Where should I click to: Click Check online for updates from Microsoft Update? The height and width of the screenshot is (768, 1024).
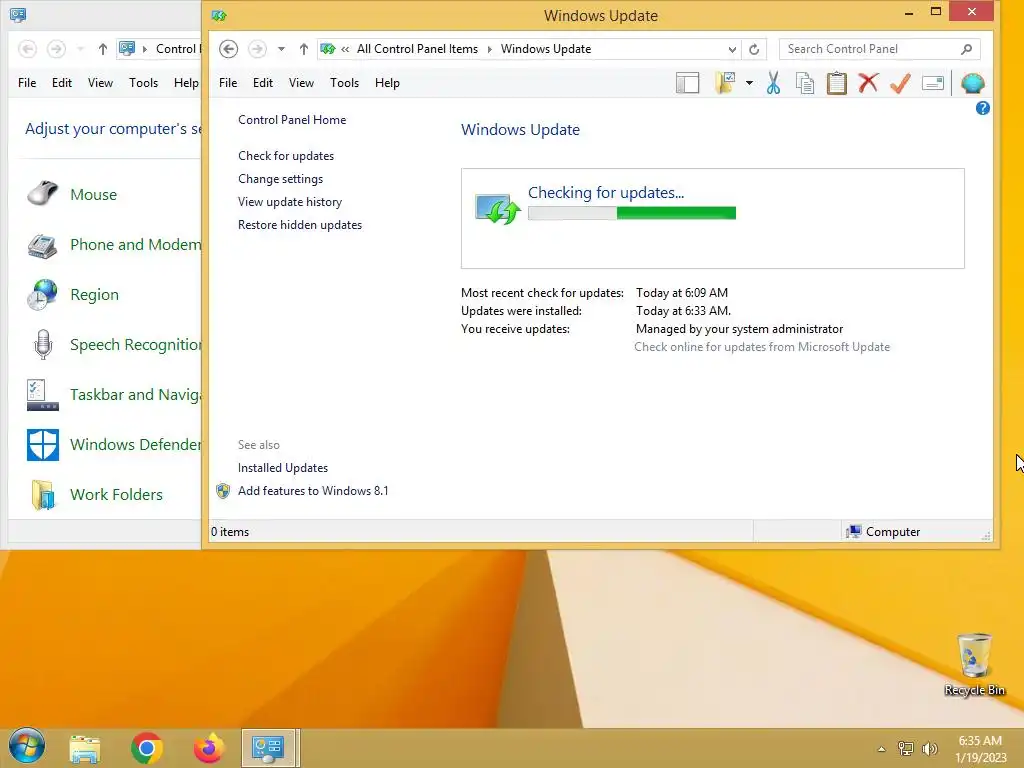pos(762,347)
